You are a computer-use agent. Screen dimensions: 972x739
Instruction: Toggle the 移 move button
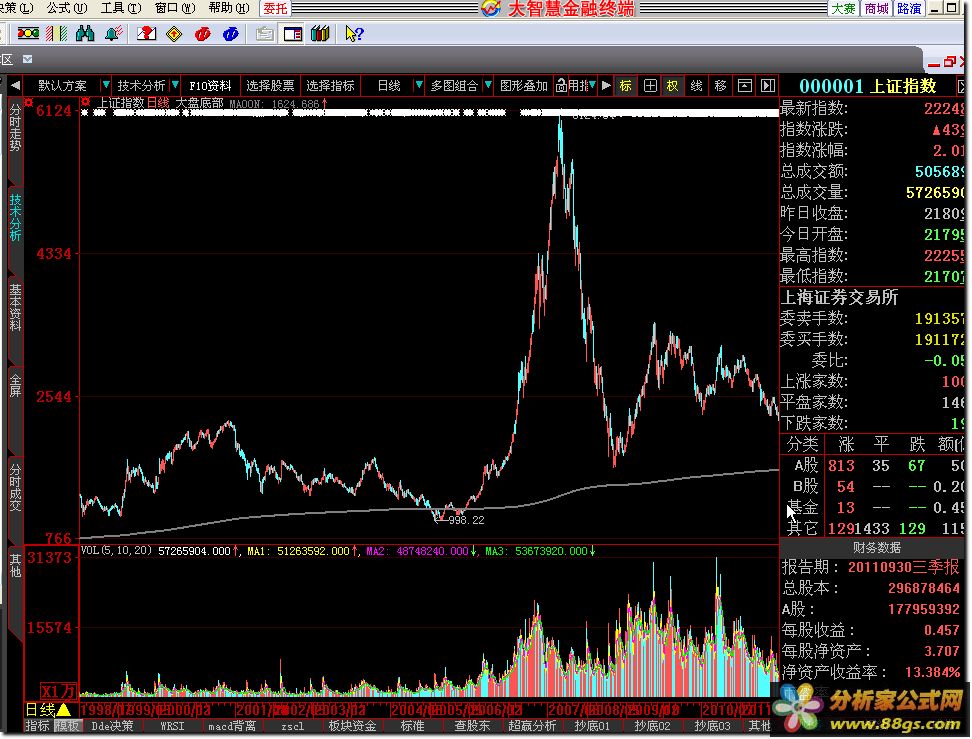click(x=720, y=86)
